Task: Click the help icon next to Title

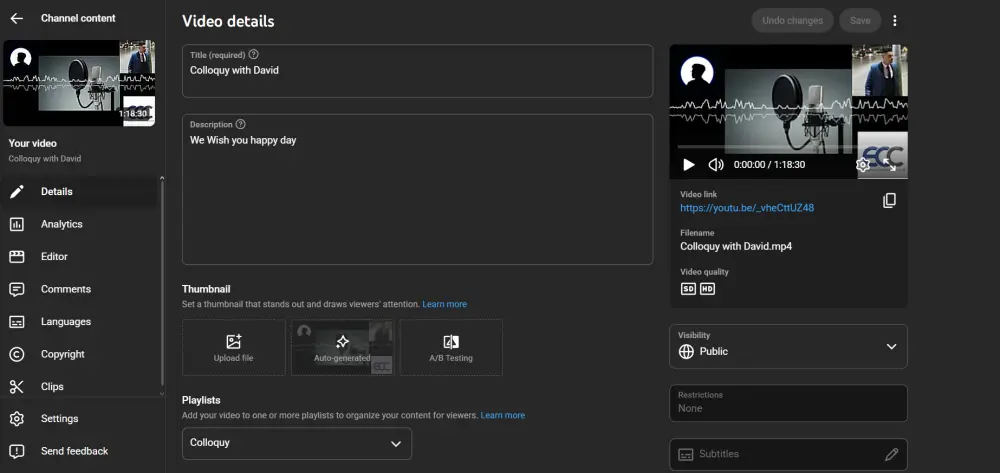Action: [253, 54]
